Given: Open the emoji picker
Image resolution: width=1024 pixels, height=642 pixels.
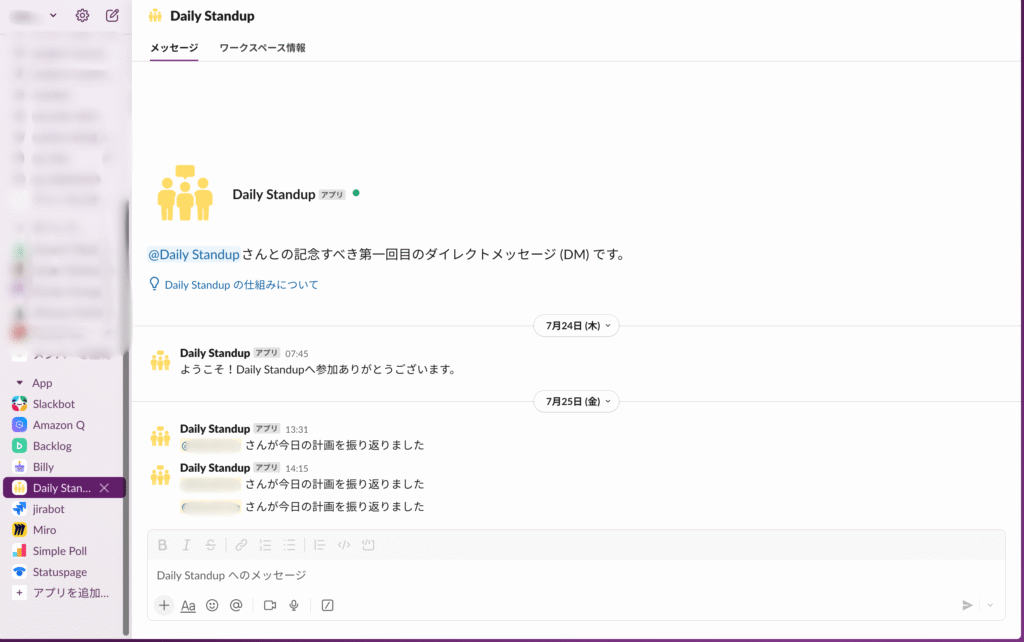Looking at the screenshot, I should [212, 605].
